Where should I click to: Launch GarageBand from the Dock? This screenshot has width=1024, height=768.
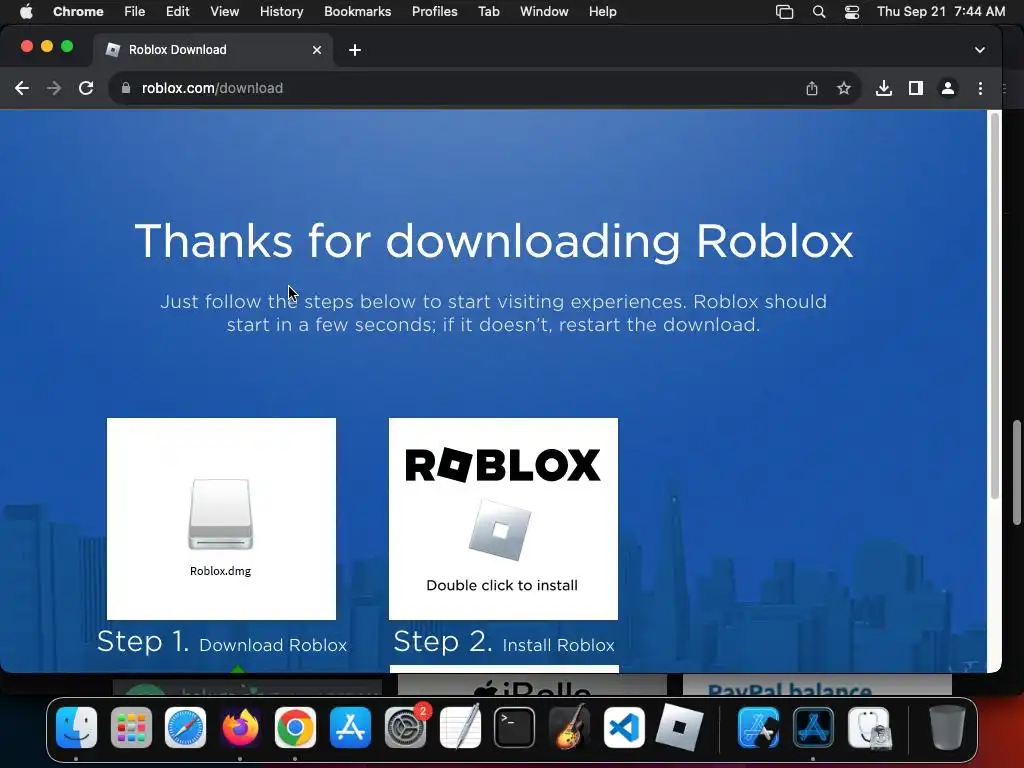569,727
